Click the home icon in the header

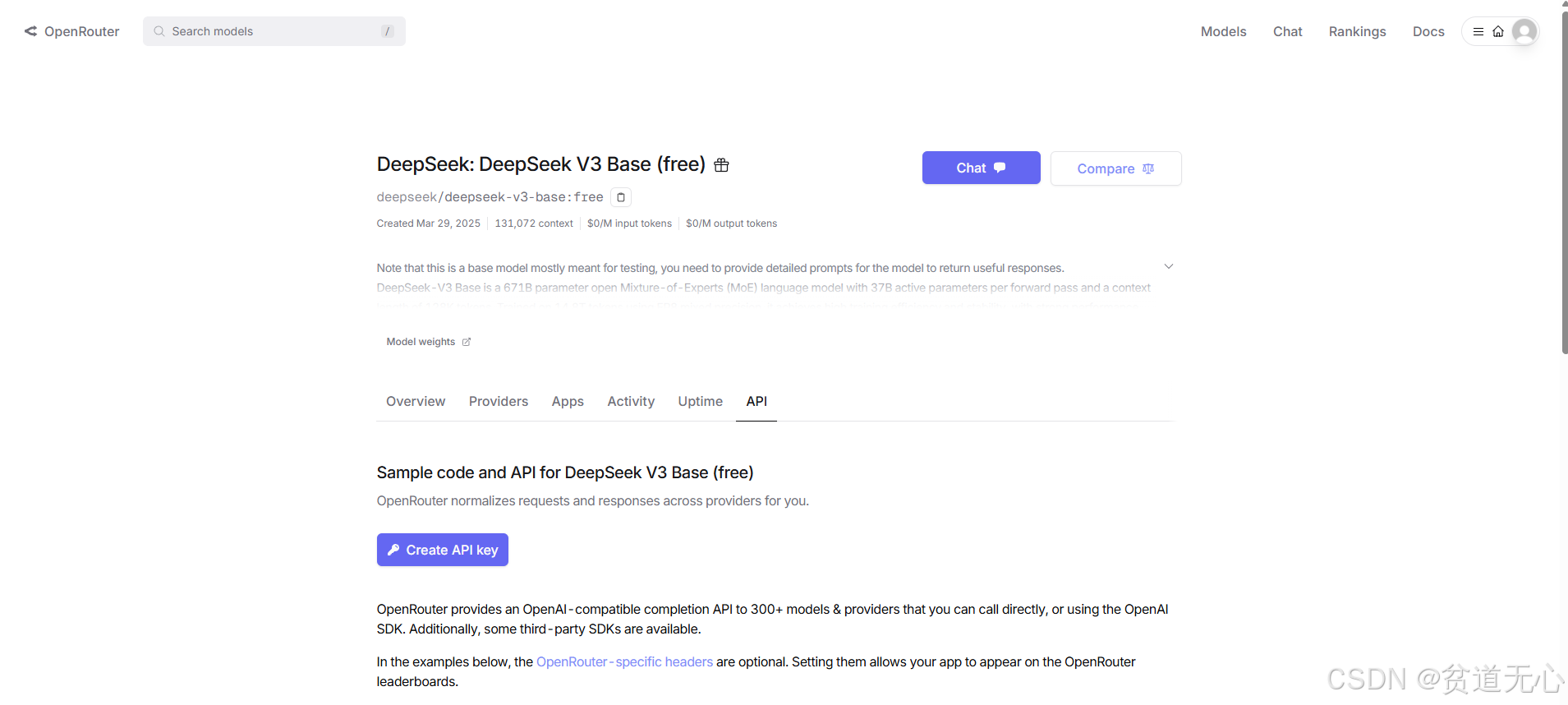point(1498,31)
